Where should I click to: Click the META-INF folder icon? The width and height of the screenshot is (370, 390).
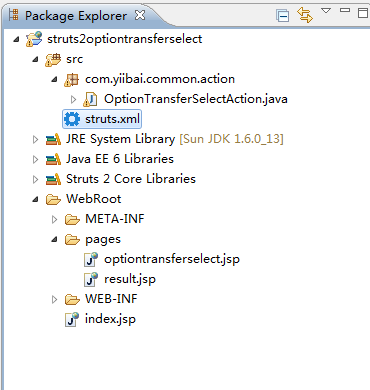click(72, 220)
